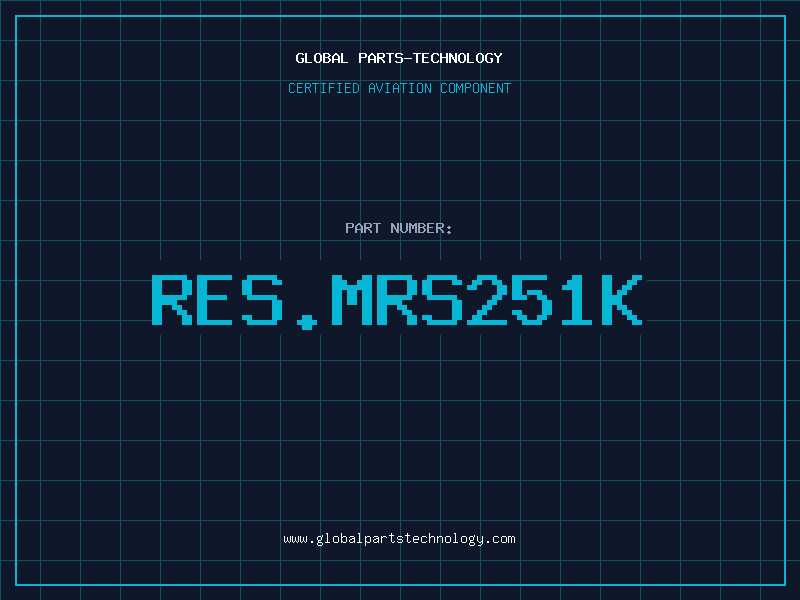Viewport: 800px width, 600px height.
Task: Click the PART NUMBER: label
Action: pos(399,228)
